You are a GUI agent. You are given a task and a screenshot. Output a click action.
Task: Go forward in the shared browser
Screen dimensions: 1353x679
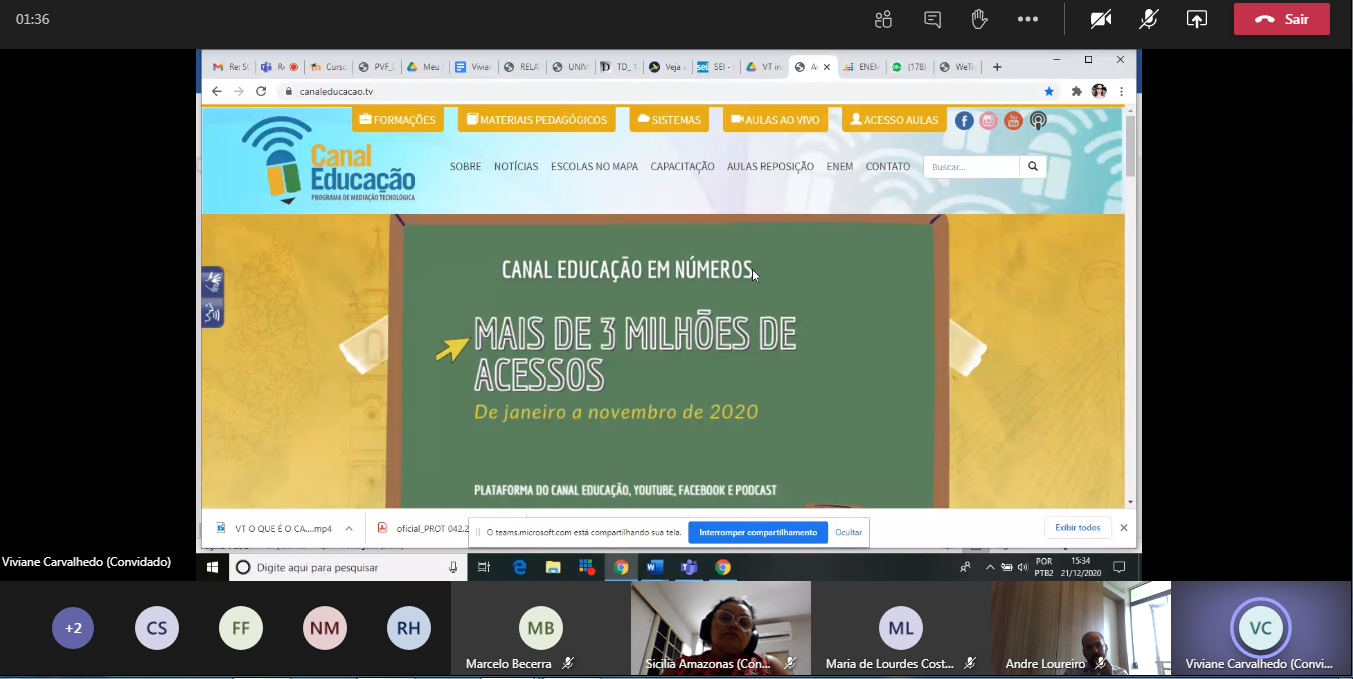(239, 91)
